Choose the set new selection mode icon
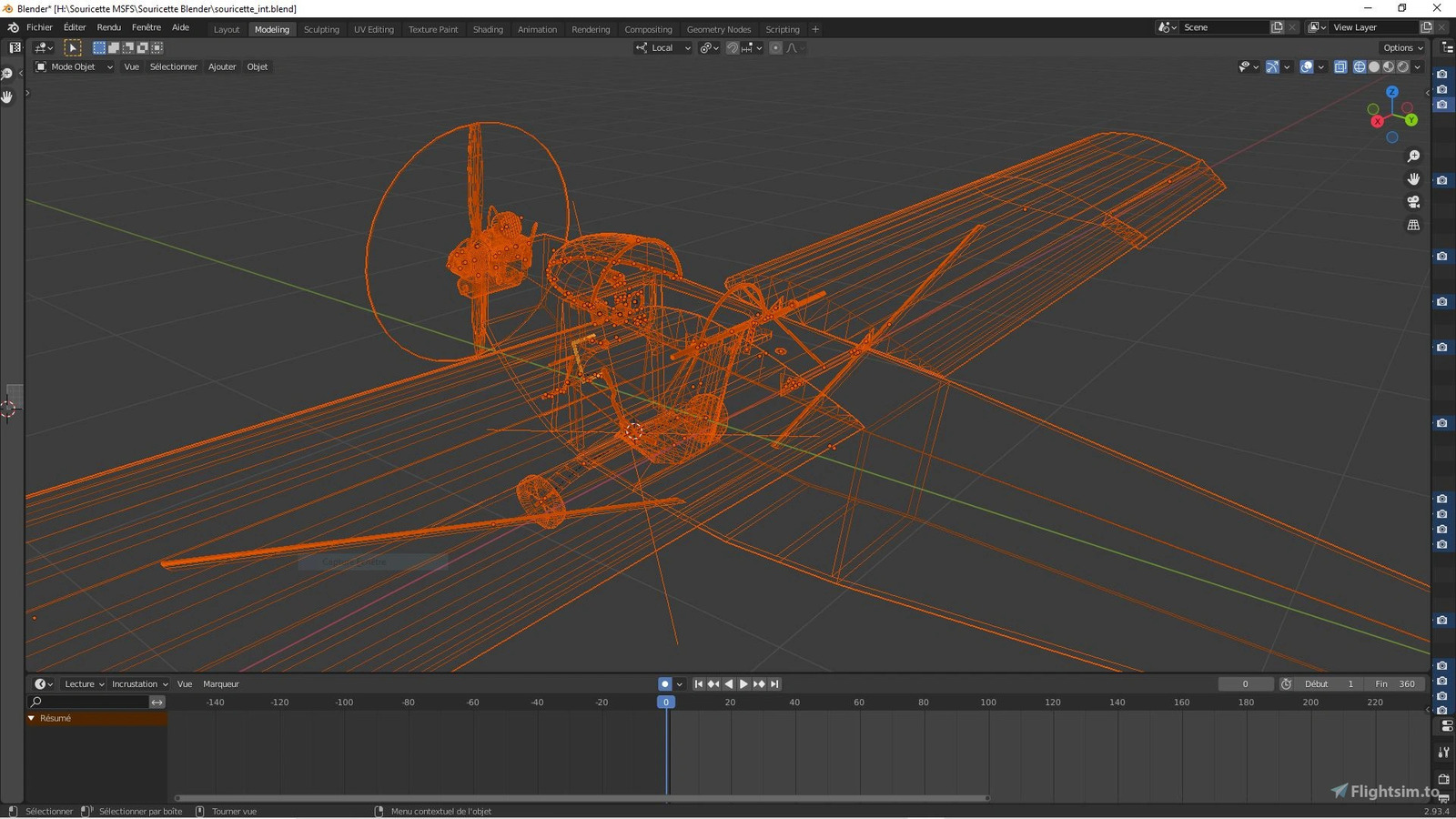 pyautogui.click(x=99, y=47)
